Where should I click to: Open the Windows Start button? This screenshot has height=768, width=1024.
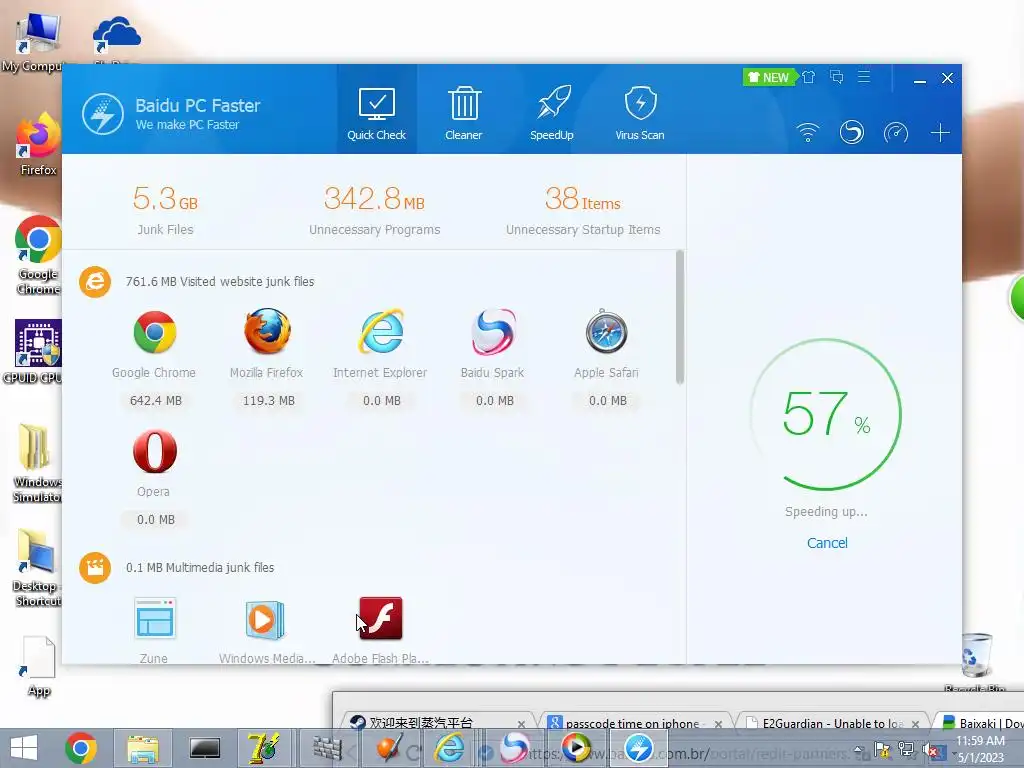point(24,748)
